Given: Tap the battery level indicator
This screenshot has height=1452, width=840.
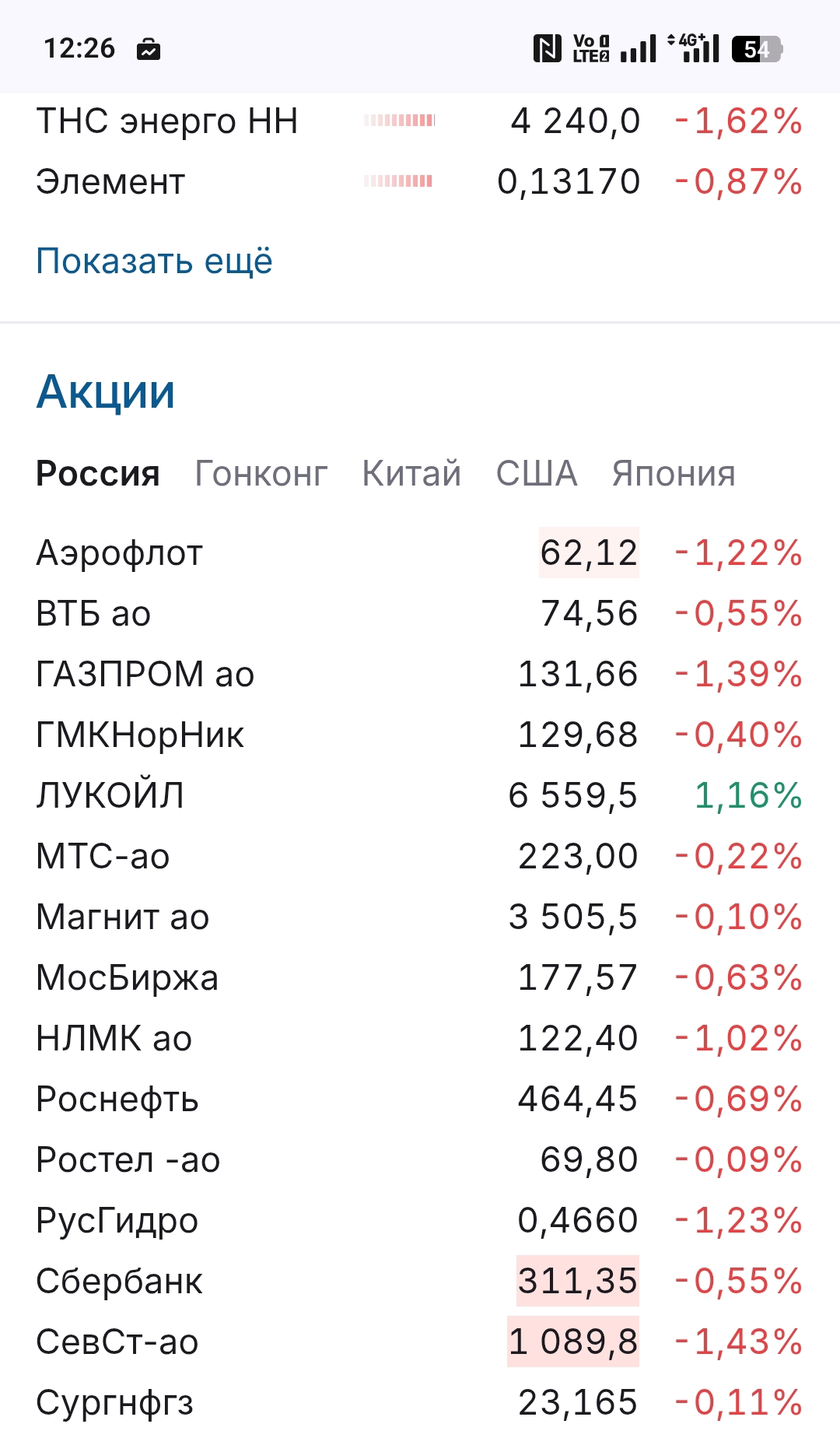Looking at the screenshot, I should pos(756,49).
